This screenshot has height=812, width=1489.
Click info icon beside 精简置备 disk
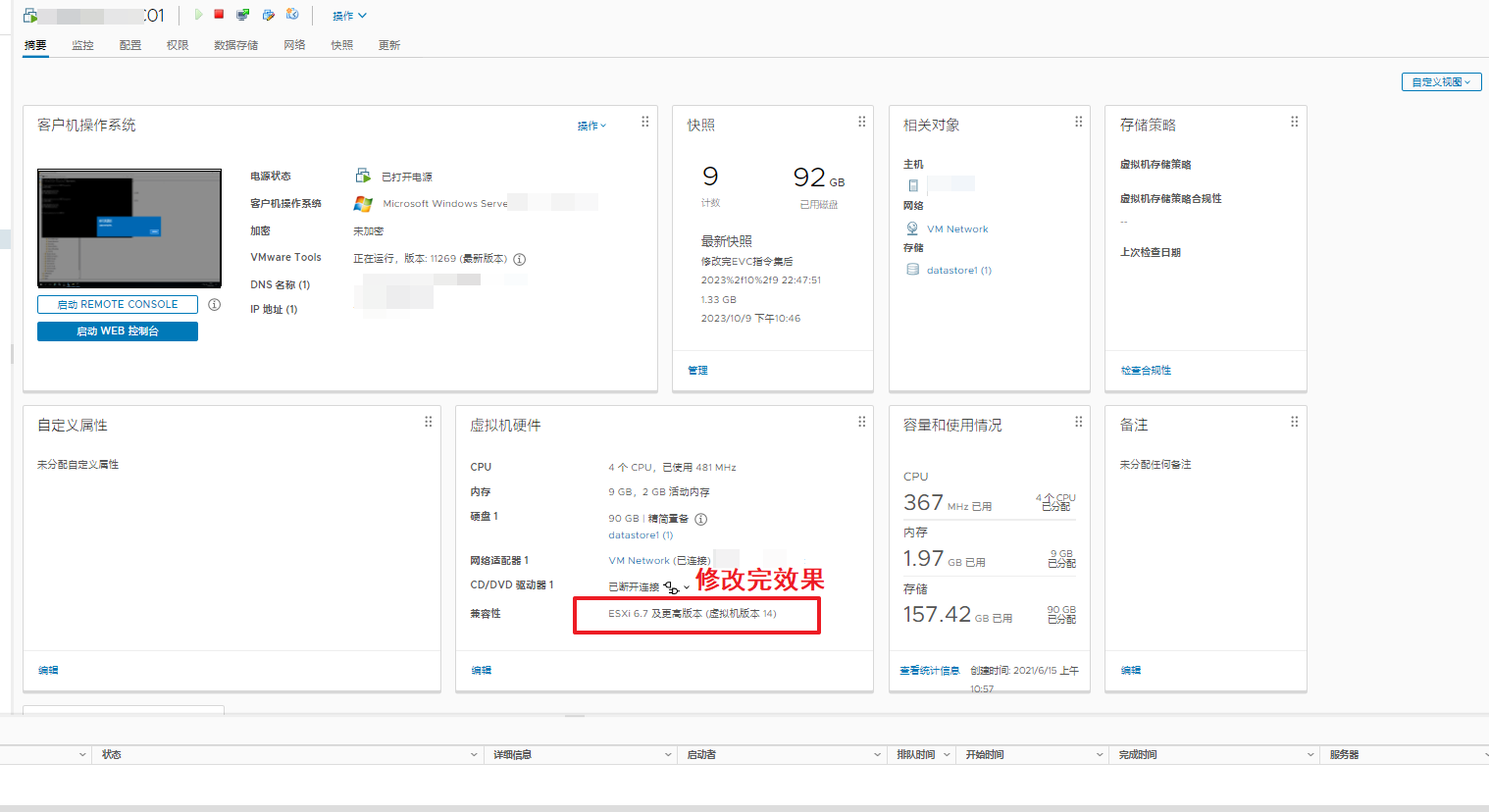(x=700, y=519)
